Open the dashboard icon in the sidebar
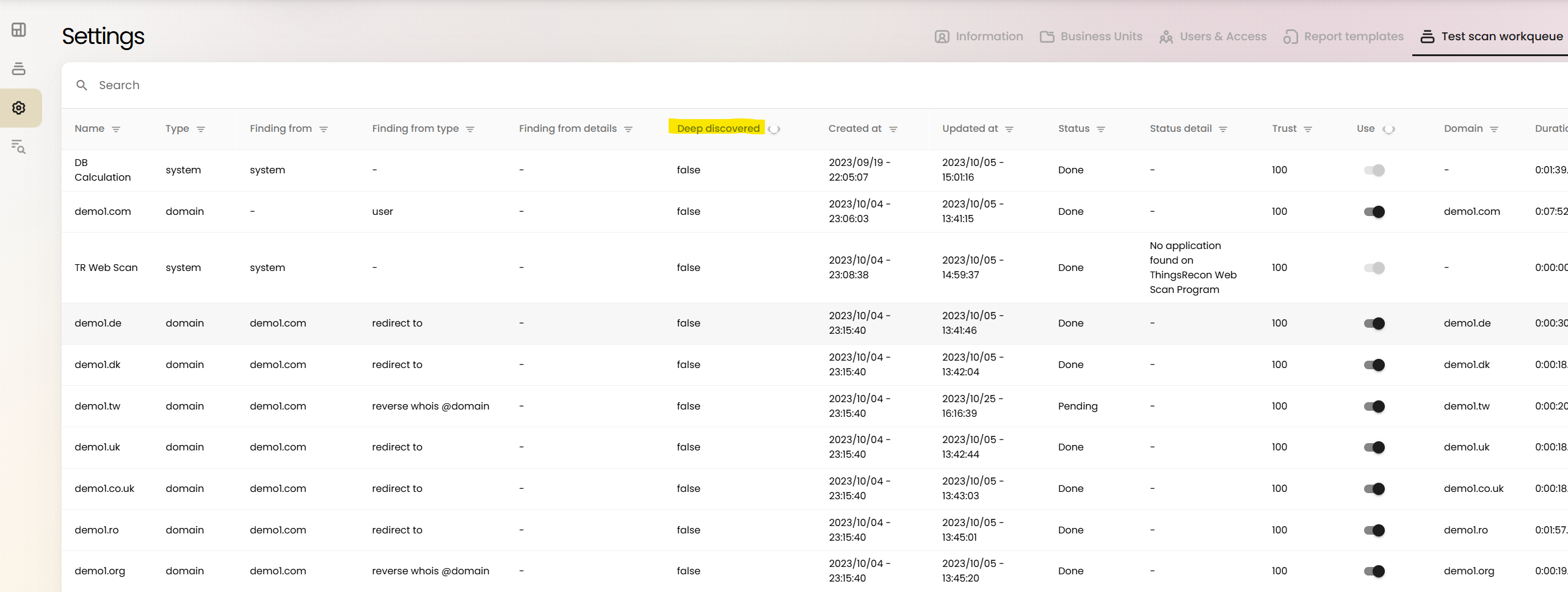The image size is (1568, 592). coord(19,29)
